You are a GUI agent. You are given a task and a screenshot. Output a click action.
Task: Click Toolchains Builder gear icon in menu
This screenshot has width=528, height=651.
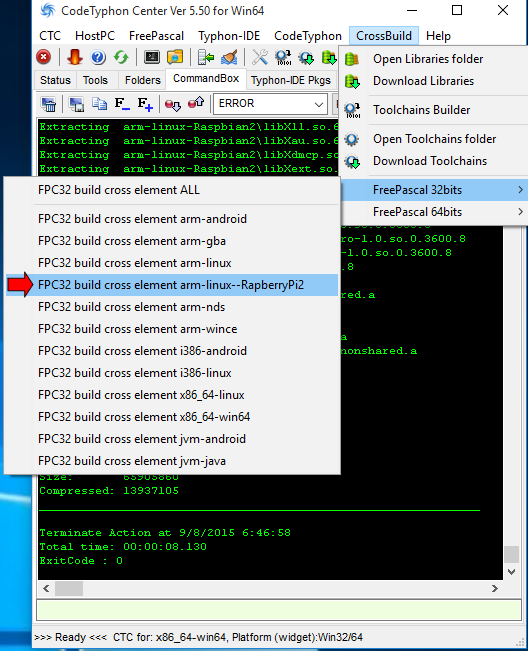point(352,110)
